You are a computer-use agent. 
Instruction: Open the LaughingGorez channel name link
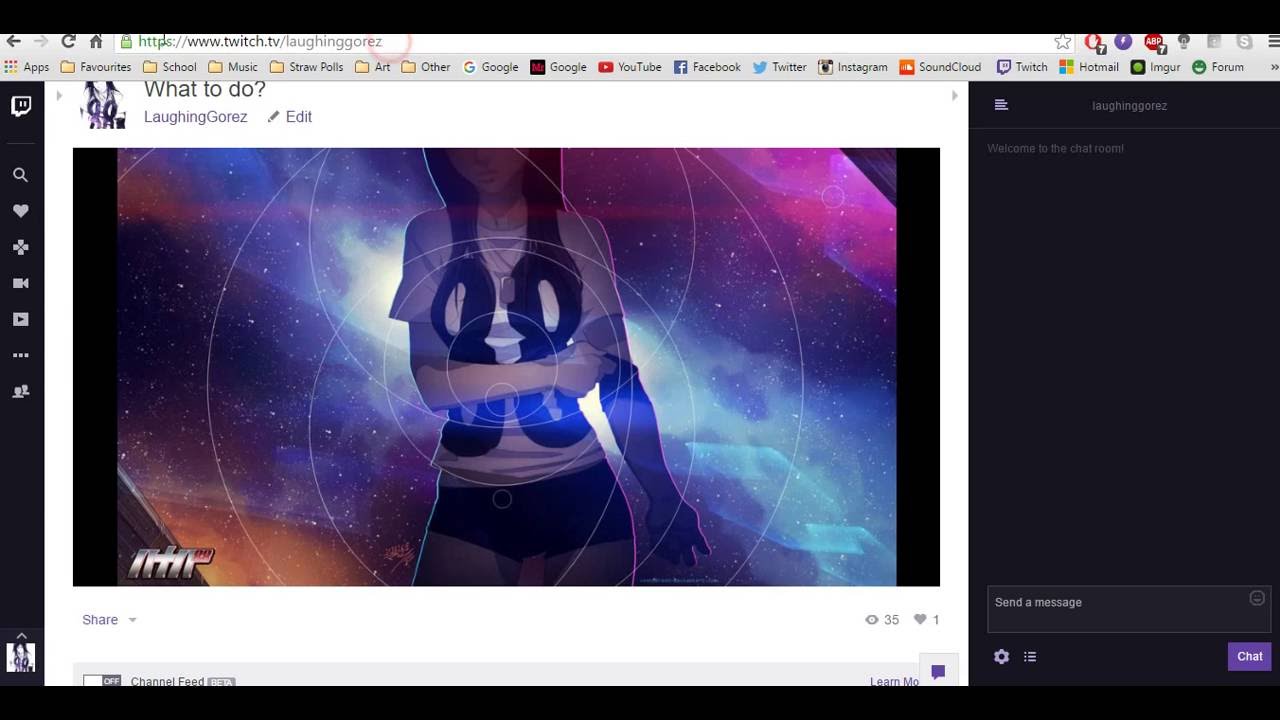(195, 117)
